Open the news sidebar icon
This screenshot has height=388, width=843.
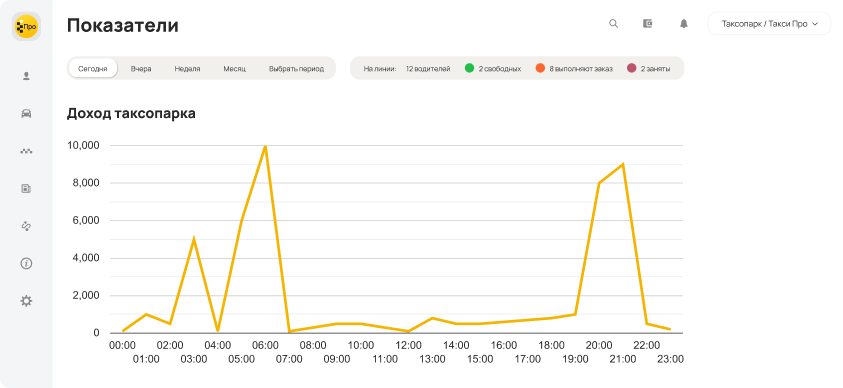tap(26, 189)
